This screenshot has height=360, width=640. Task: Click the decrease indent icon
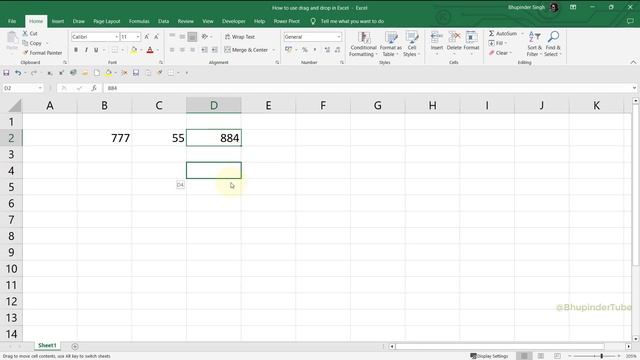coord(204,50)
